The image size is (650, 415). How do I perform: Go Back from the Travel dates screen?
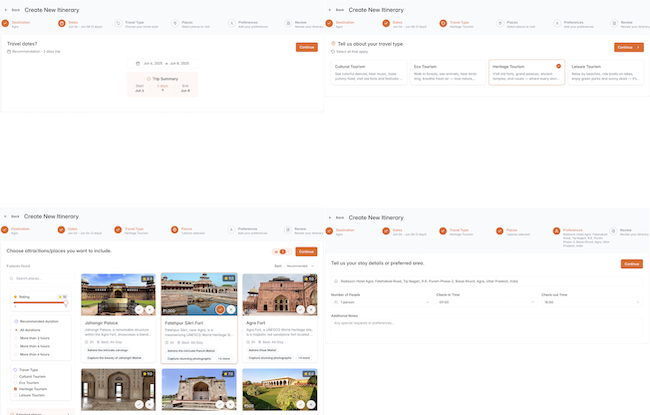coord(12,10)
